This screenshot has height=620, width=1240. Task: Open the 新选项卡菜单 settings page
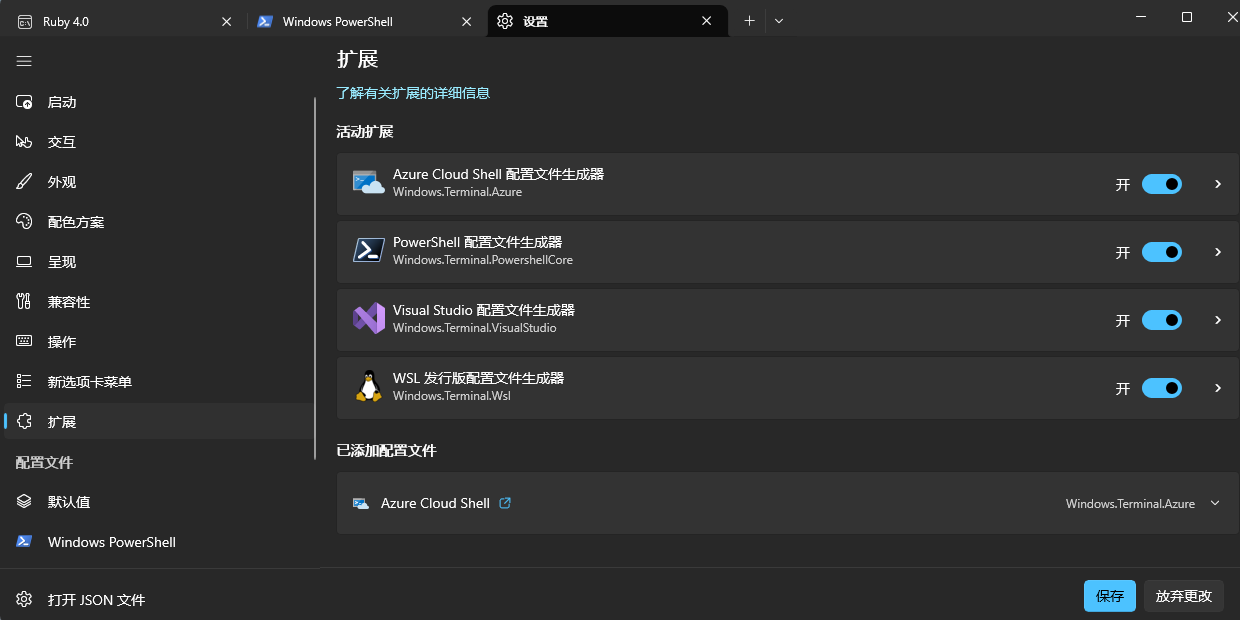pyautogui.click(x=160, y=382)
